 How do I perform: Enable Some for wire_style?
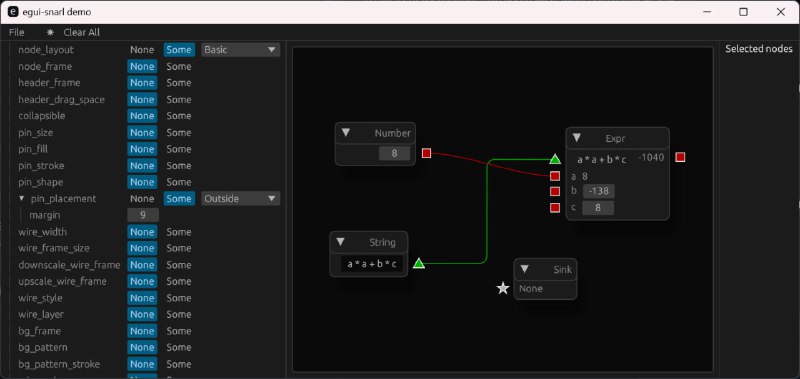pyautogui.click(x=179, y=298)
